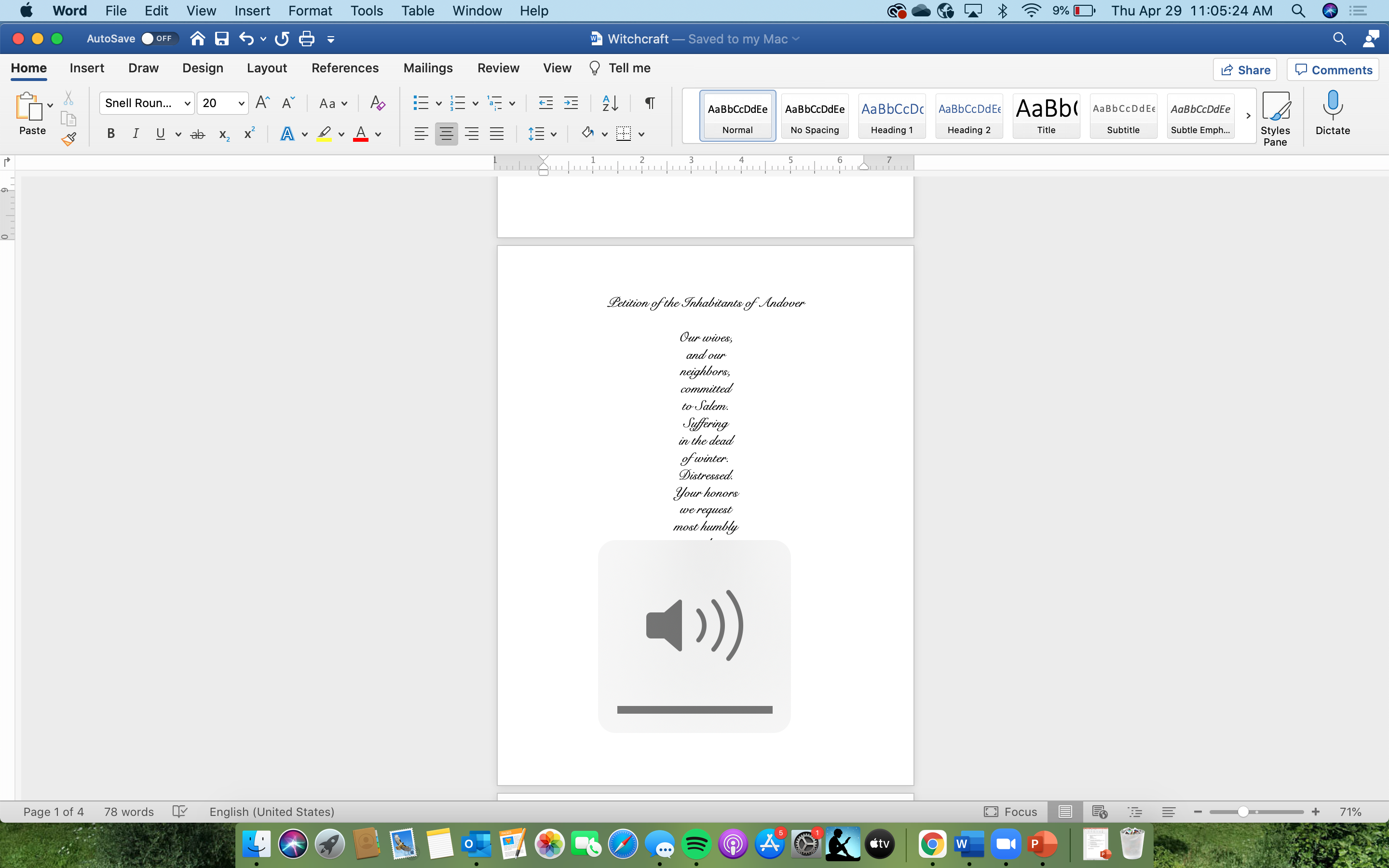The height and width of the screenshot is (868, 1389).
Task: Switch to the References tab
Action: (345, 68)
